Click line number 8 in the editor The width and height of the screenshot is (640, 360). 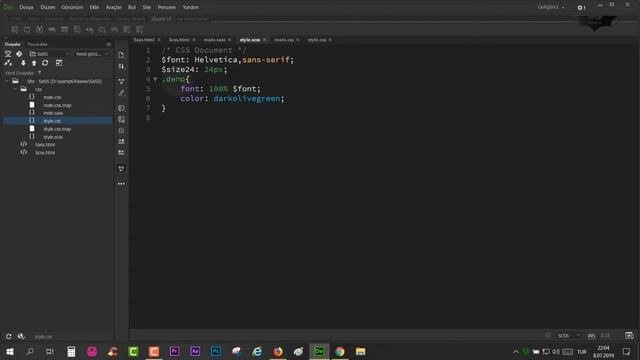click(x=148, y=118)
